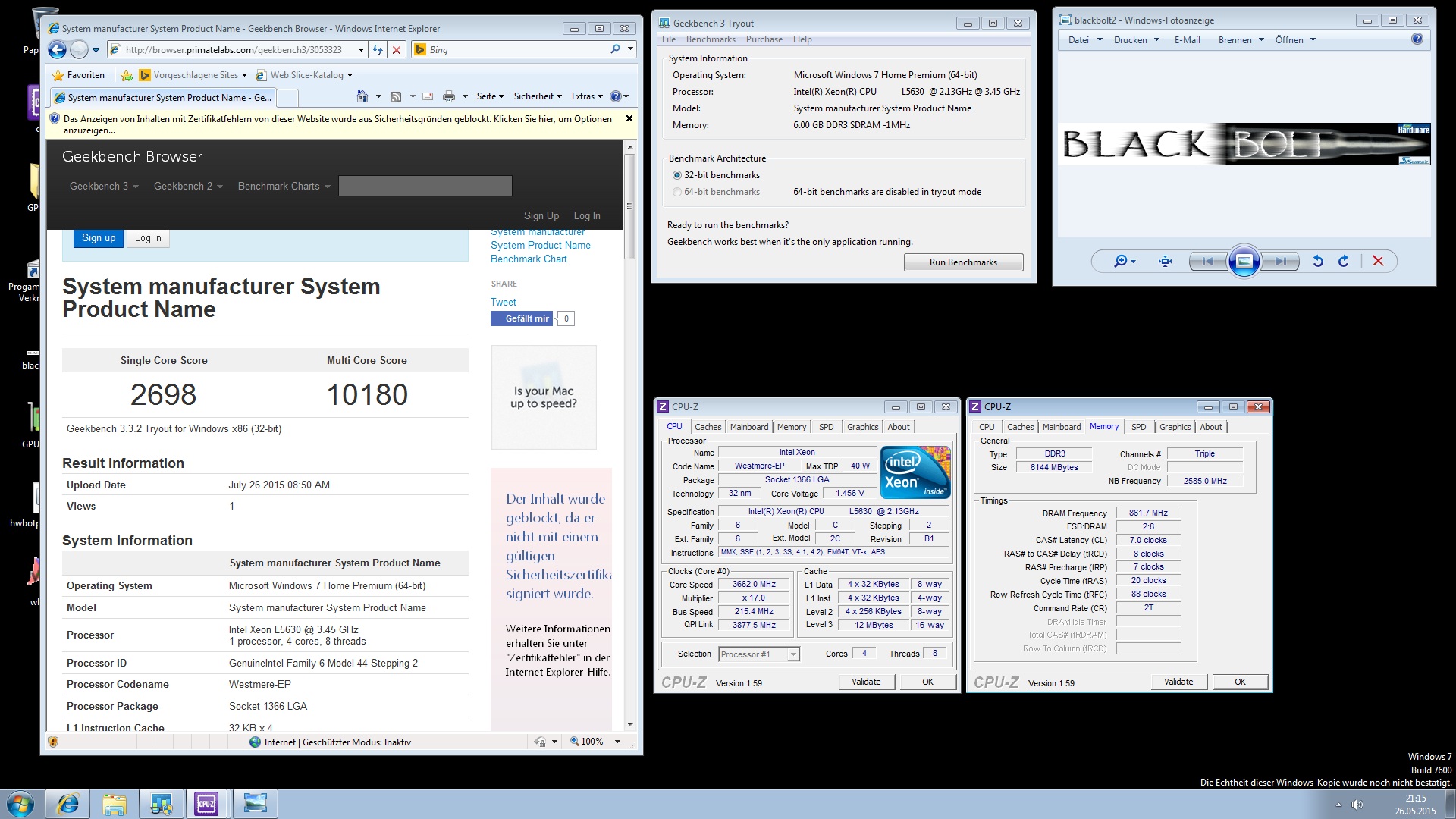Click Geekbench Browser search field
Image resolution: width=1456 pixels, height=819 pixels.
click(425, 186)
